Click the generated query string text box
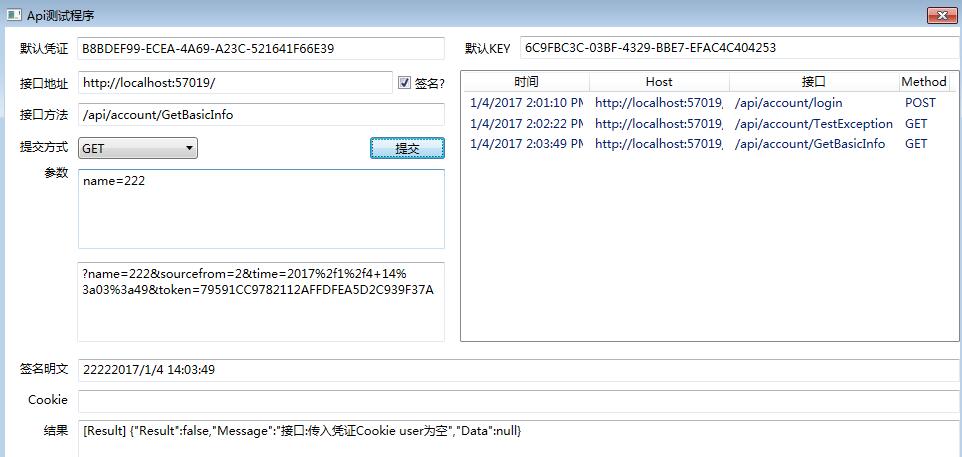This screenshot has height=457, width=962. [260, 301]
